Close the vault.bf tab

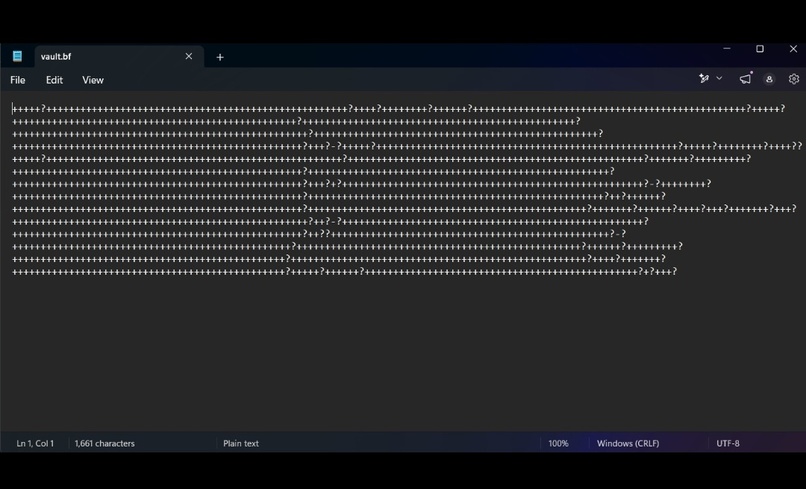click(x=189, y=57)
